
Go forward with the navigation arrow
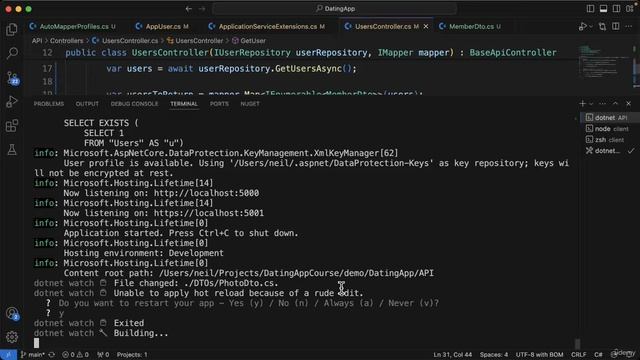[202, 9]
